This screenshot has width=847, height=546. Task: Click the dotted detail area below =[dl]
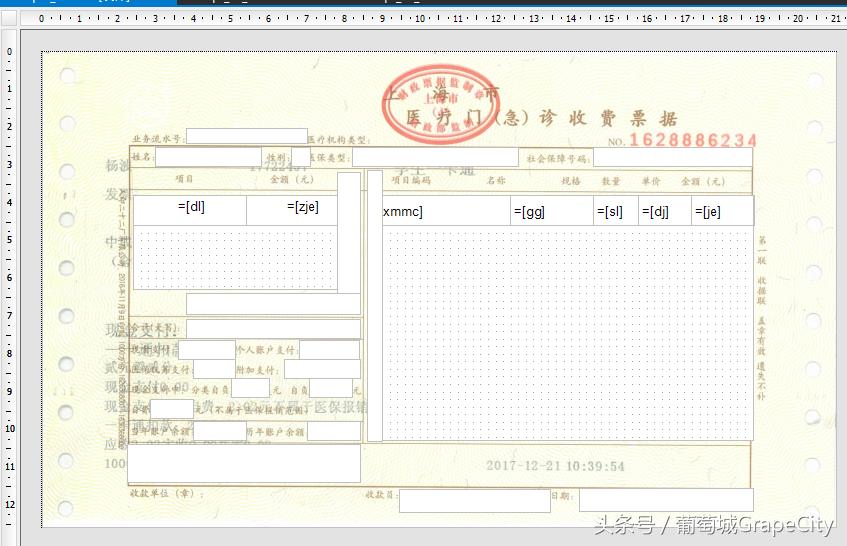coord(236,257)
